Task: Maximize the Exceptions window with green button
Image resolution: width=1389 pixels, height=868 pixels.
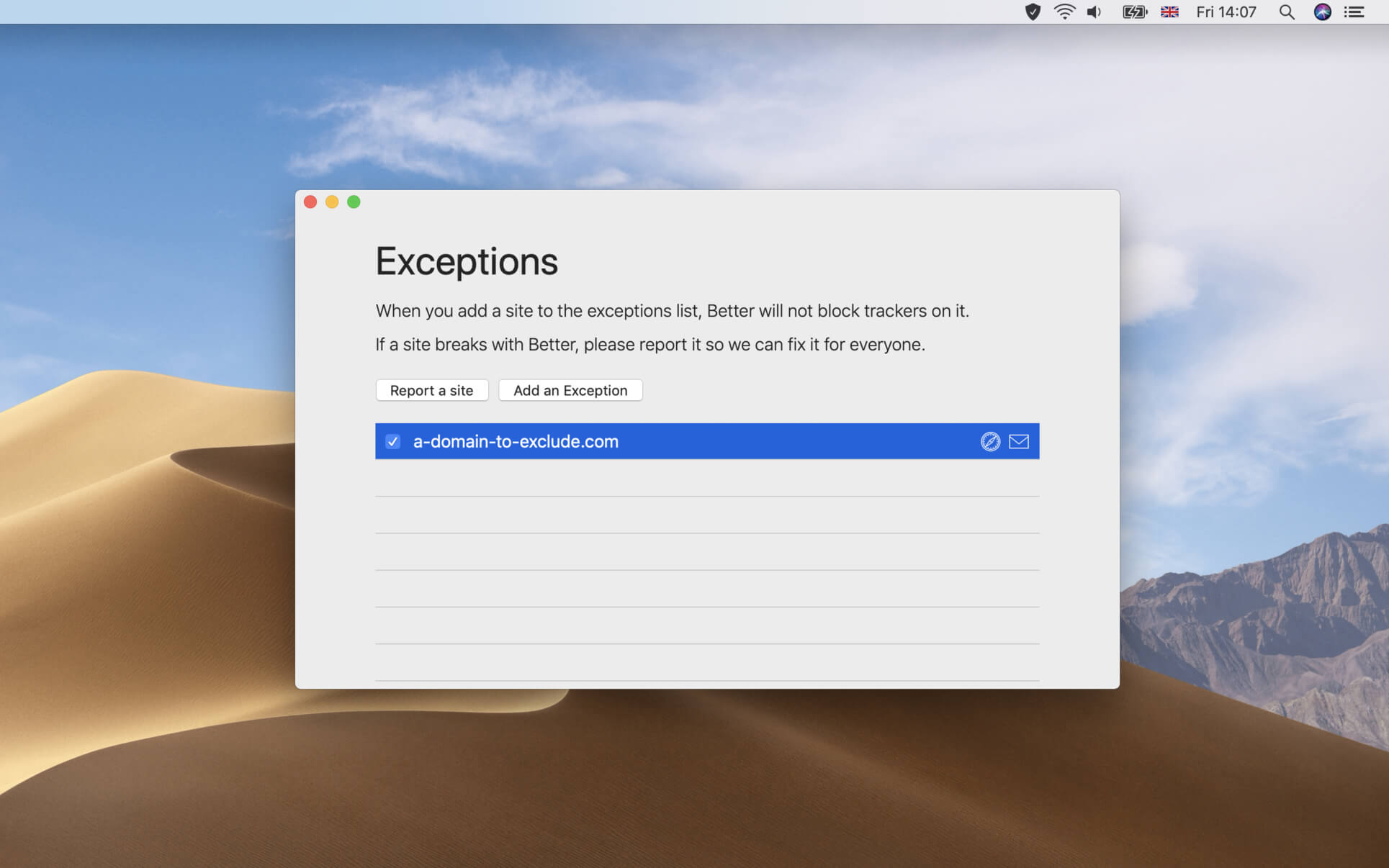Action: [354, 202]
